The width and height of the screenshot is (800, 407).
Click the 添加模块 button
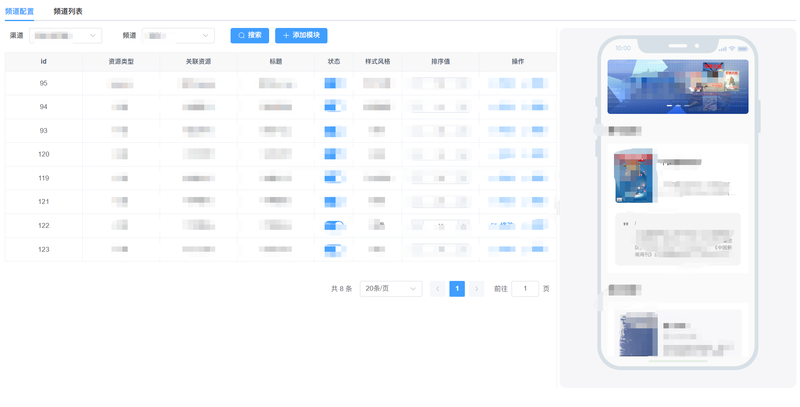coord(301,36)
